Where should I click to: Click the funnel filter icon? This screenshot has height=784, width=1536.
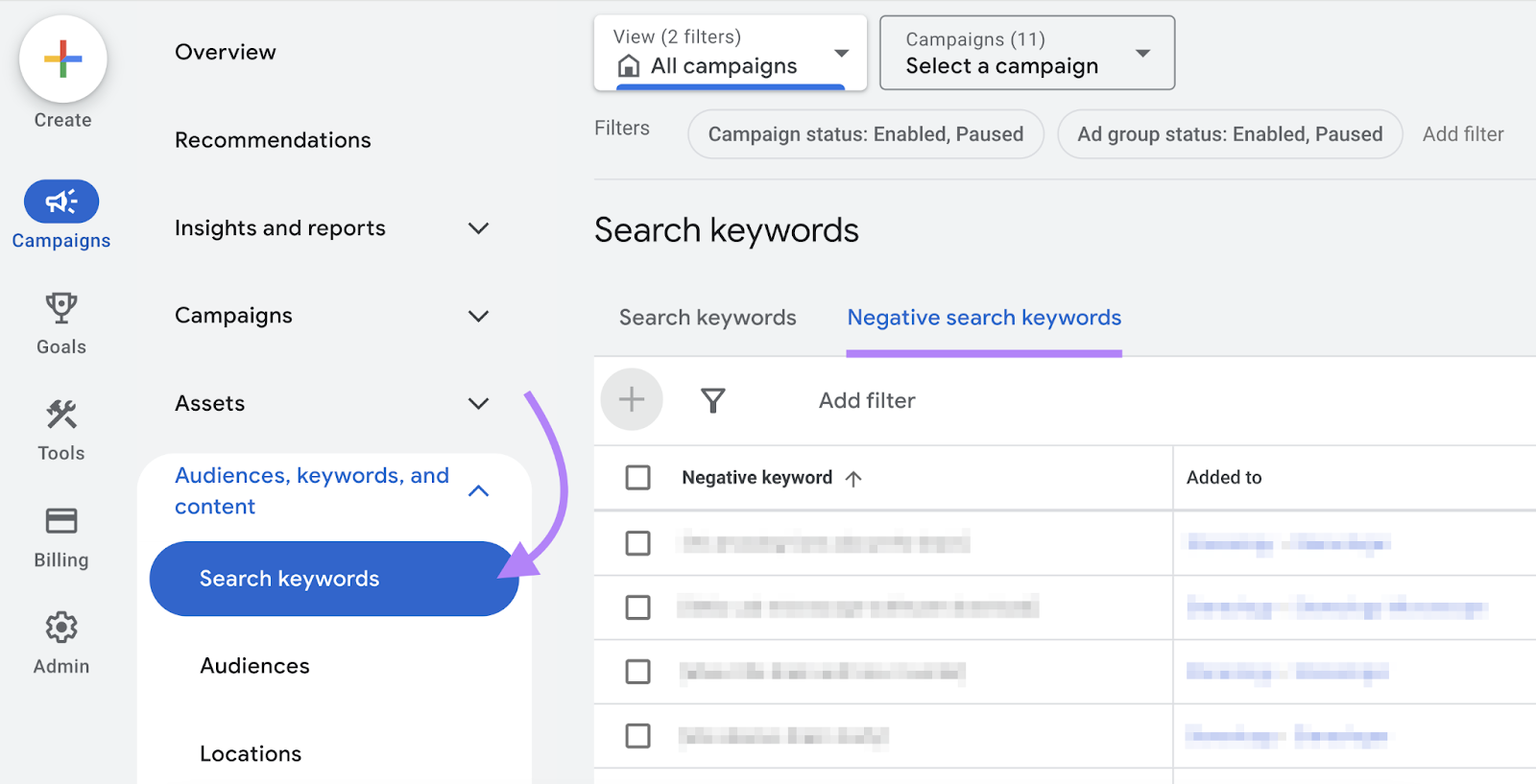(712, 400)
